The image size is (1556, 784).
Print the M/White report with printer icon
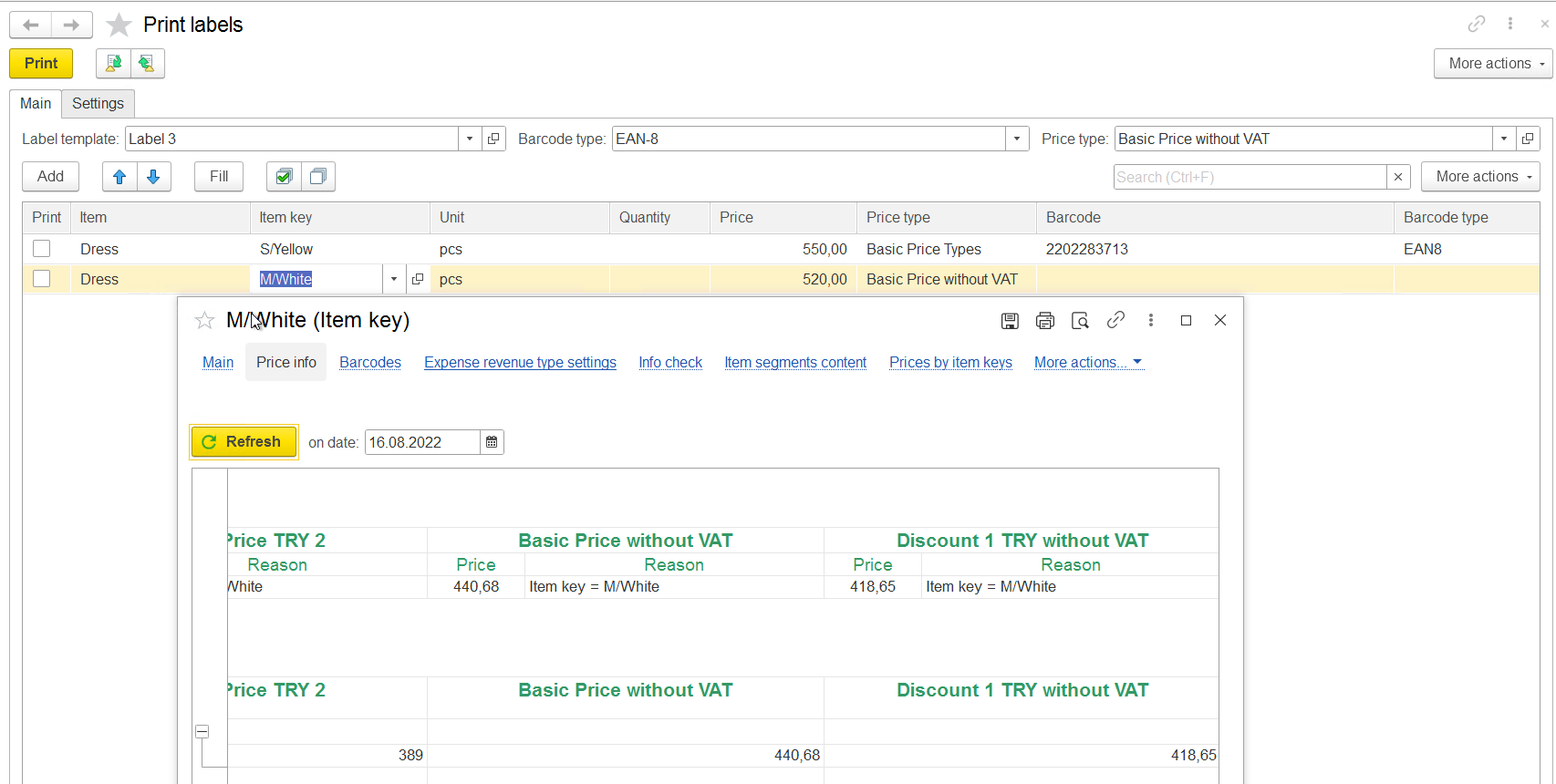pyautogui.click(x=1045, y=320)
